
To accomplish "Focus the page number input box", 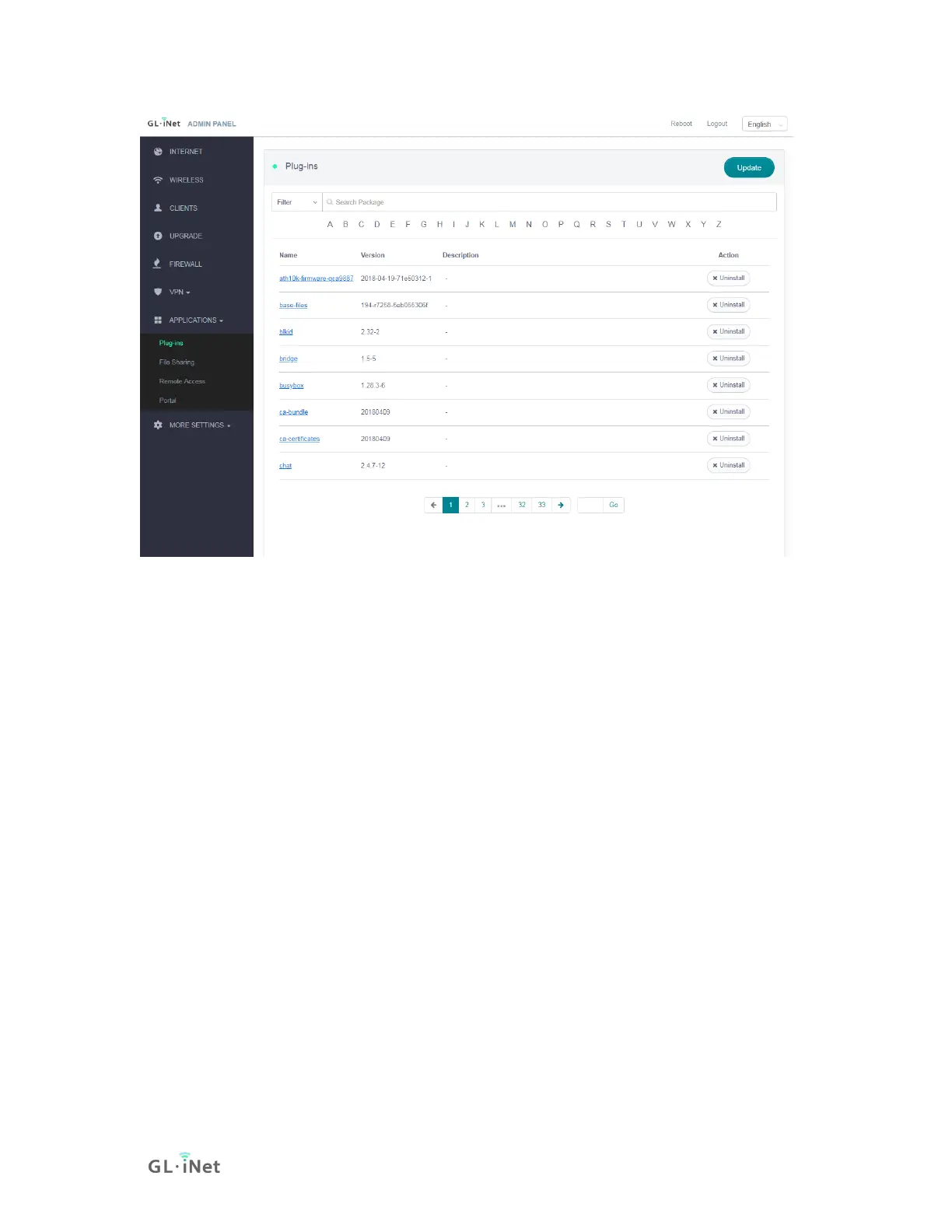I will (x=590, y=506).
